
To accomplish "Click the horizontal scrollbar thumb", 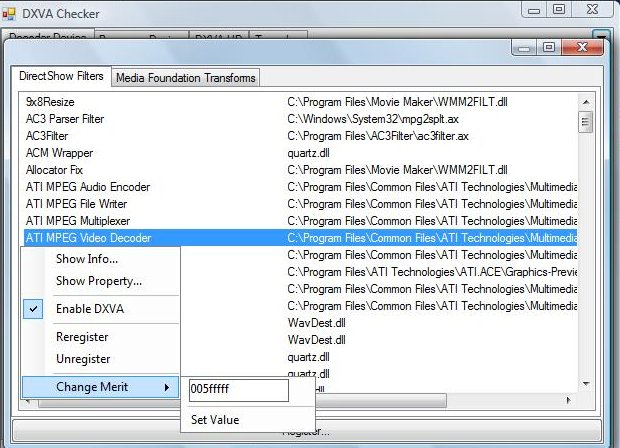I will coord(242,401).
